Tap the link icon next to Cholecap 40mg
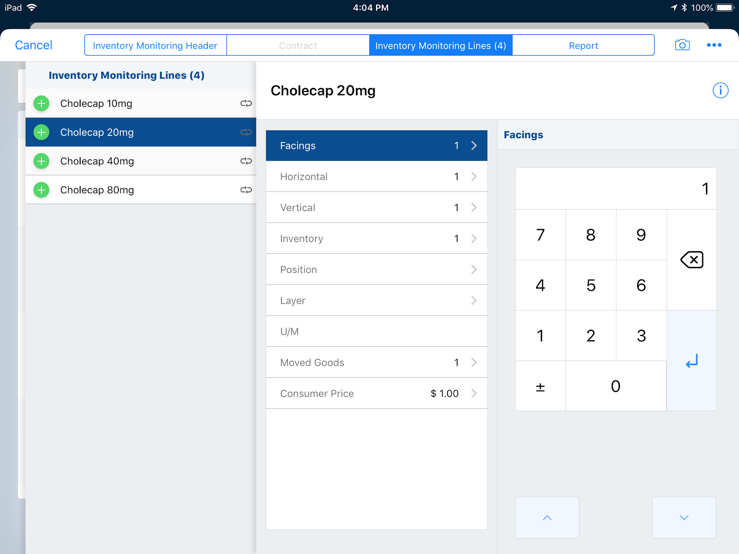The height and width of the screenshot is (554, 739). click(246, 161)
